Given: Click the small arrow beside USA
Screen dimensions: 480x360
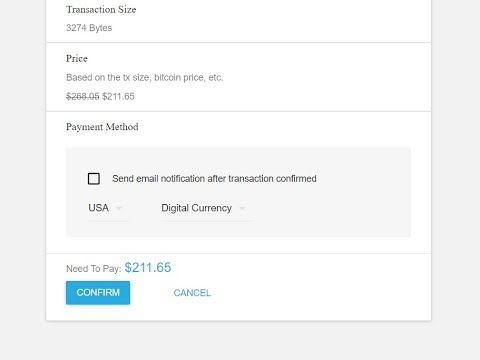Looking at the screenshot, I should click(118, 208).
